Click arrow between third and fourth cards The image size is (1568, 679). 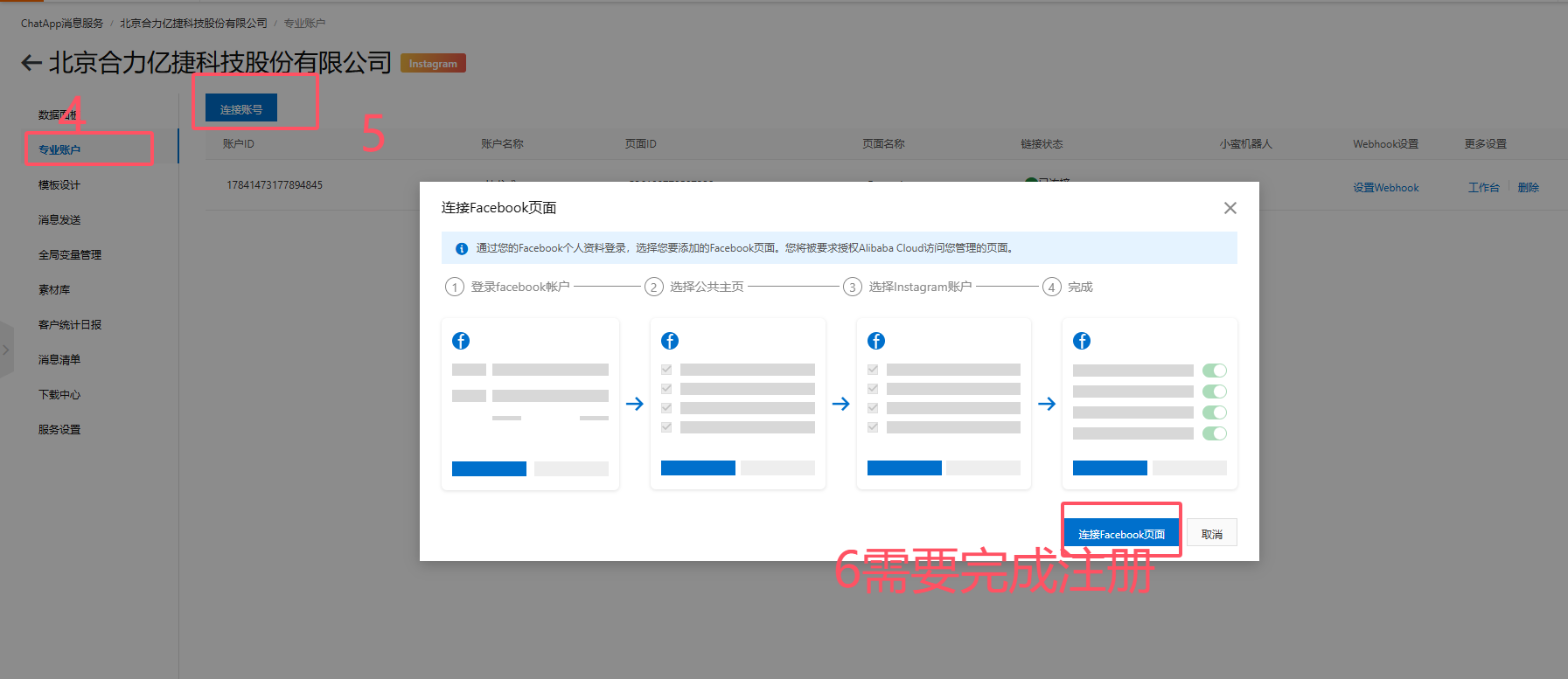tap(1047, 404)
